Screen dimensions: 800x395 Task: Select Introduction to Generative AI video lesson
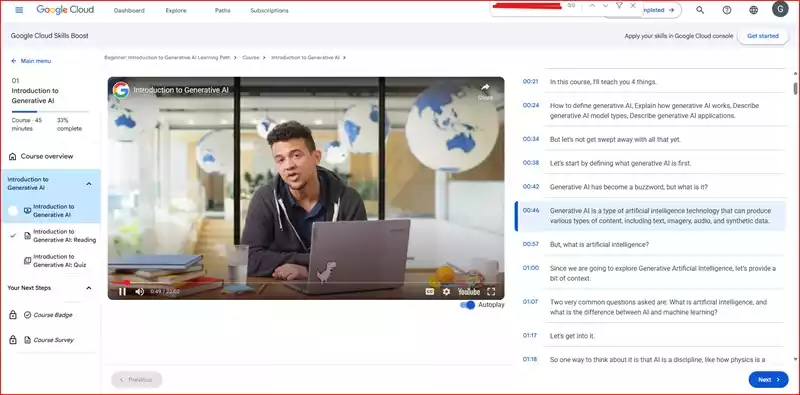click(x=54, y=211)
